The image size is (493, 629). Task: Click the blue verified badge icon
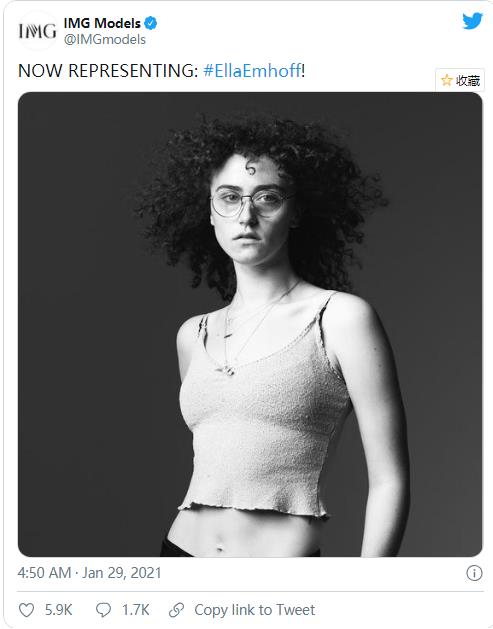[150, 23]
